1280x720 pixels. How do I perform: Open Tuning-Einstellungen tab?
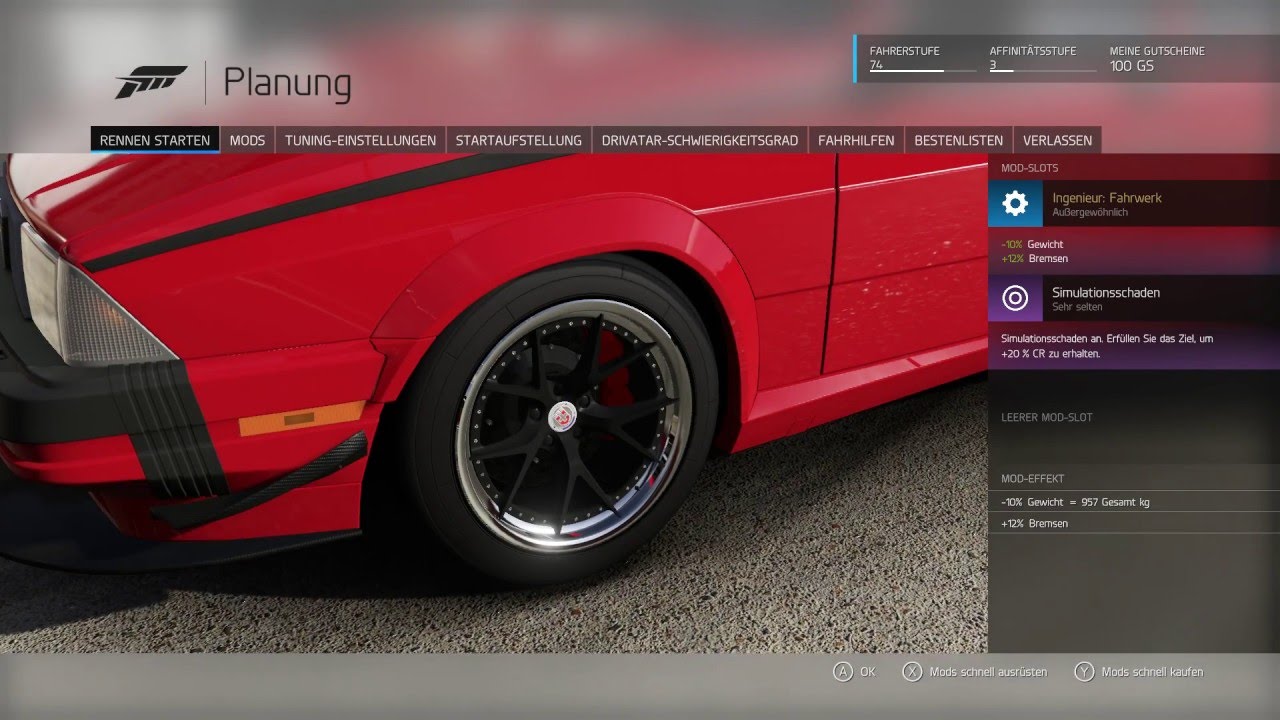click(x=360, y=140)
